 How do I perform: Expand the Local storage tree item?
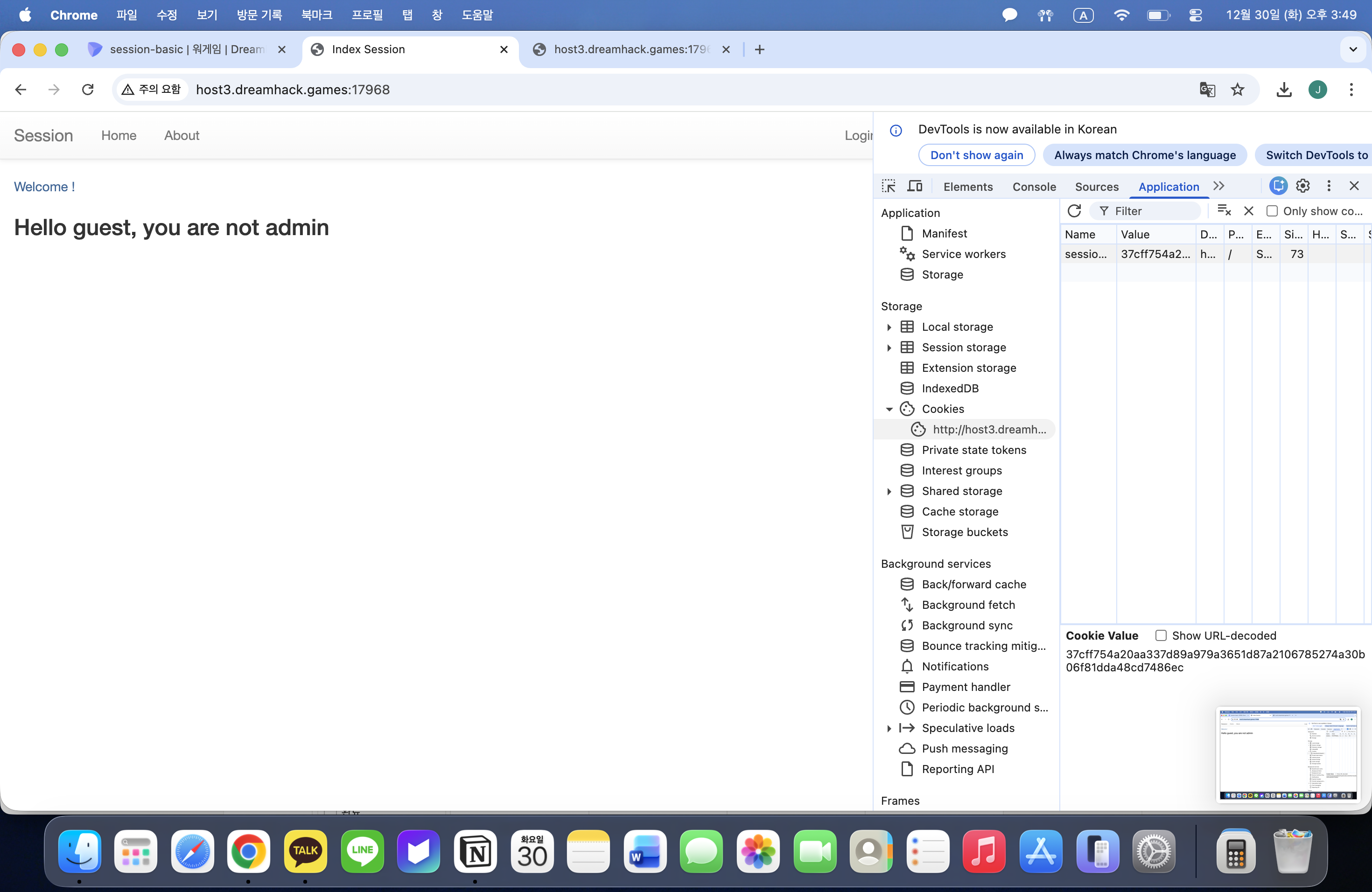pyautogui.click(x=889, y=327)
